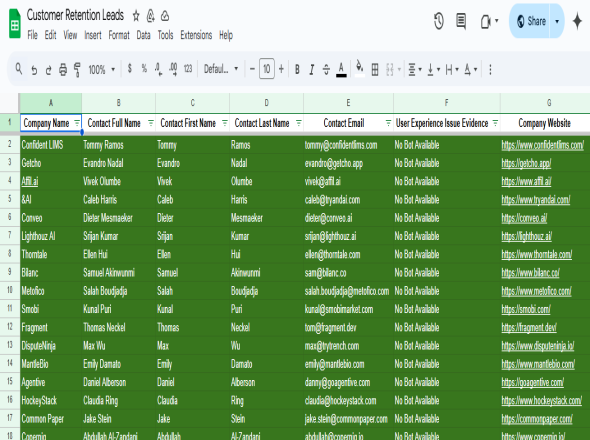Click the merge cells icon

(x=390, y=70)
